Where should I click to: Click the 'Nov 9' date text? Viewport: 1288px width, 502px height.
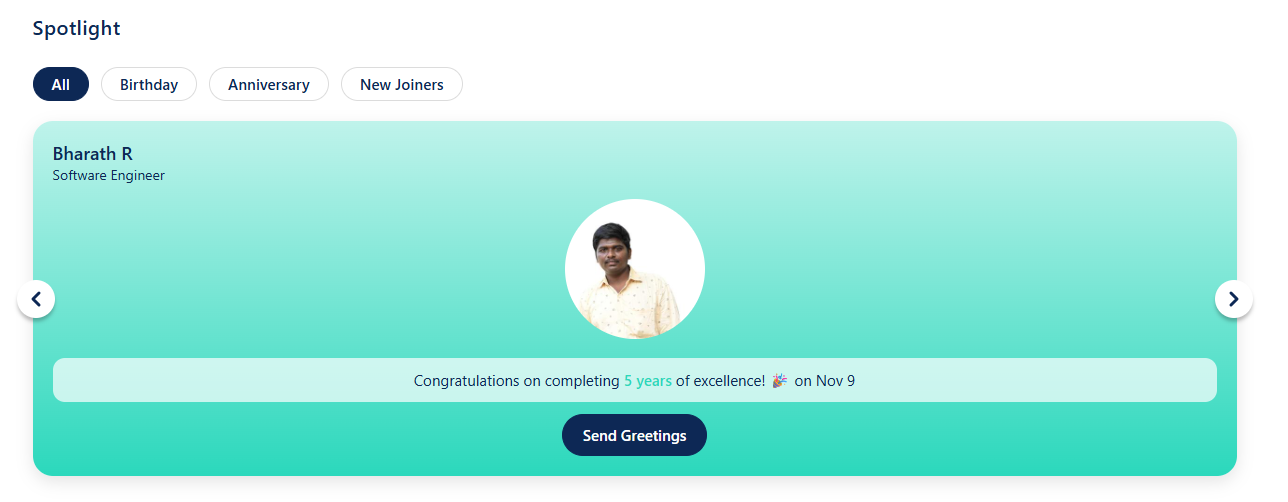(836, 381)
